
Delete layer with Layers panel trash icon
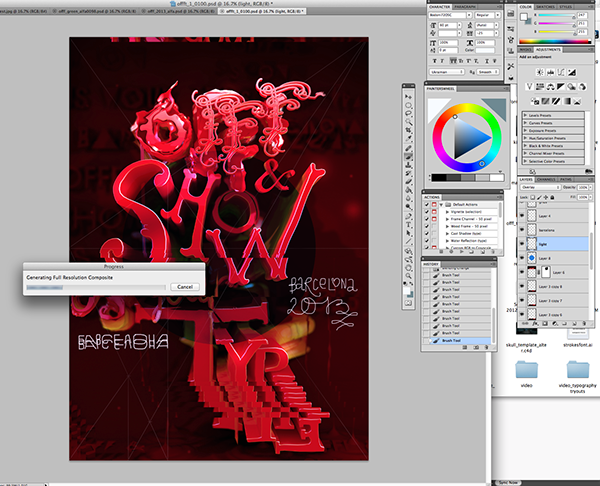point(584,324)
